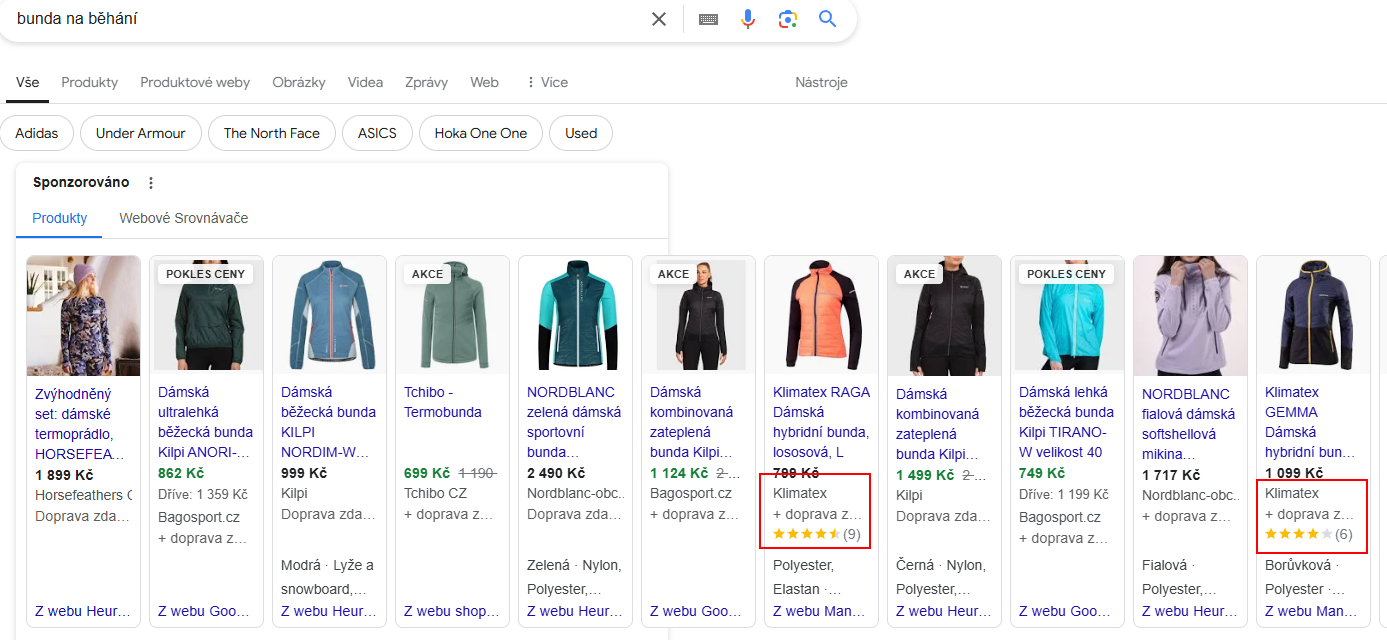Open the purple NORDBLANC softshell hoodie image
The image size is (1387, 640).
coord(1191,315)
